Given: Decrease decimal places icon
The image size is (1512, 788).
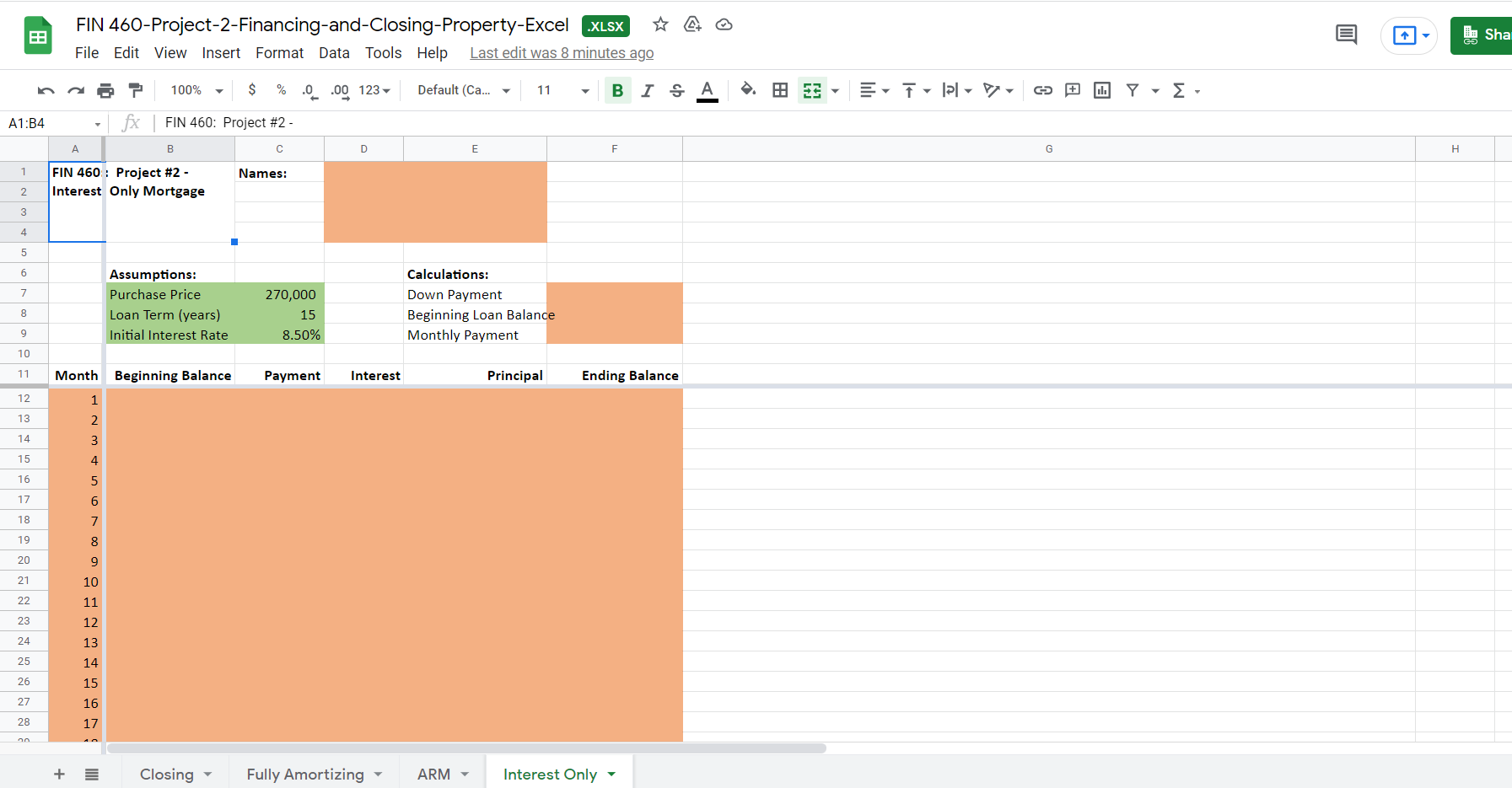Looking at the screenshot, I should (309, 90).
